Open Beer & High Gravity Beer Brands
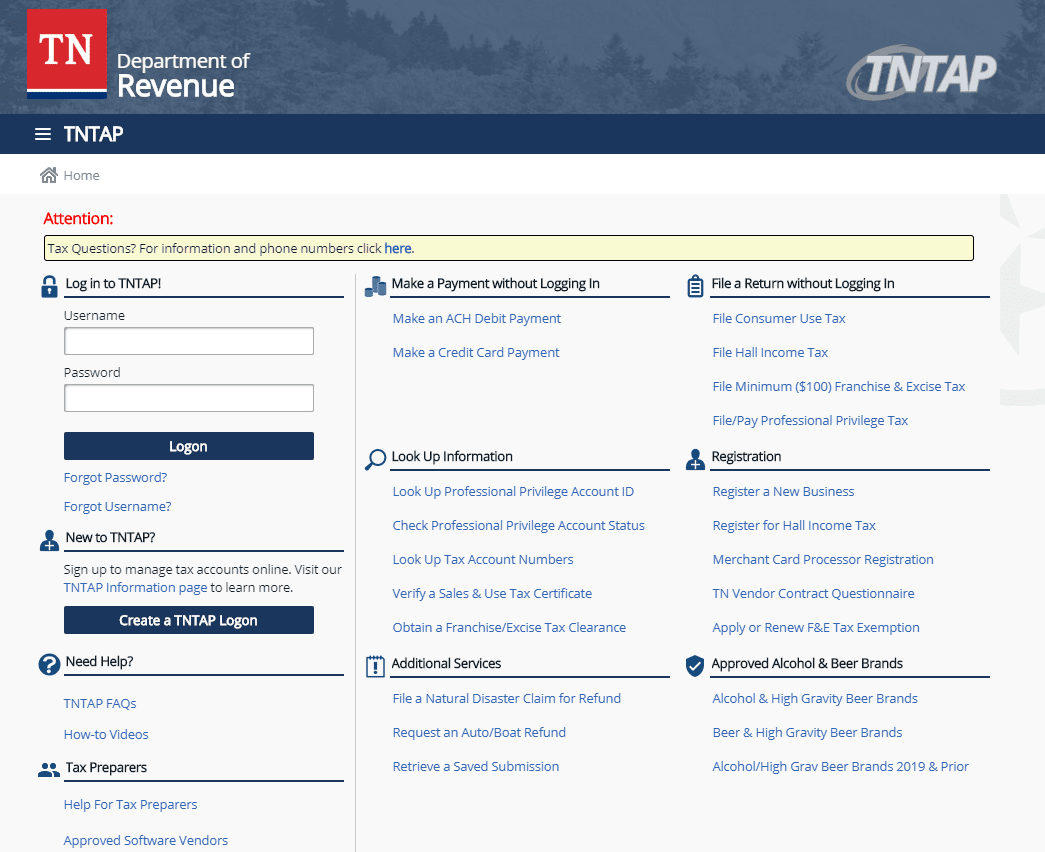This screenshot has height=852, width=1045. pyautogui.click(x=808, y=732)
